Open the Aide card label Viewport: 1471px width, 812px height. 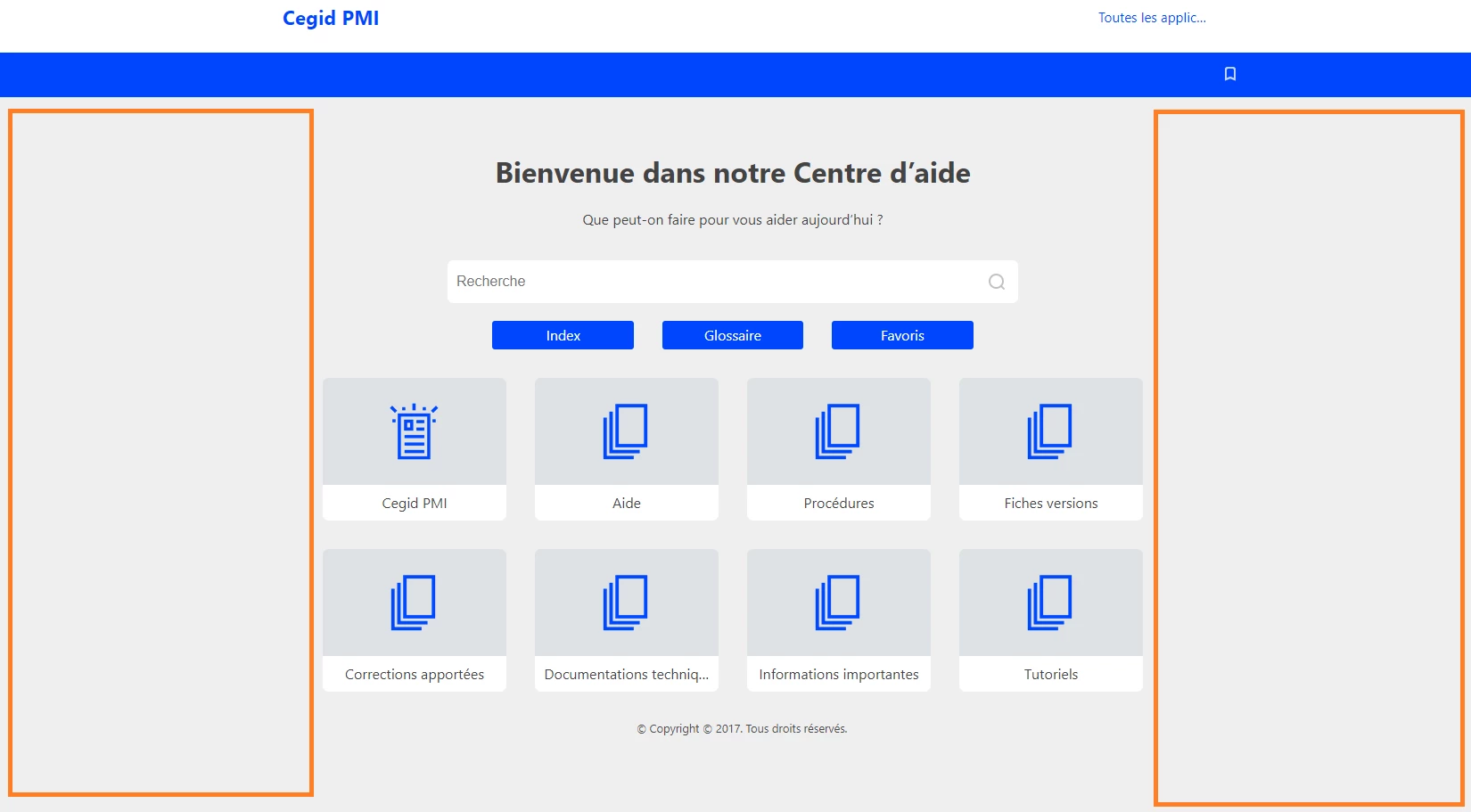[x=627, y=503]
